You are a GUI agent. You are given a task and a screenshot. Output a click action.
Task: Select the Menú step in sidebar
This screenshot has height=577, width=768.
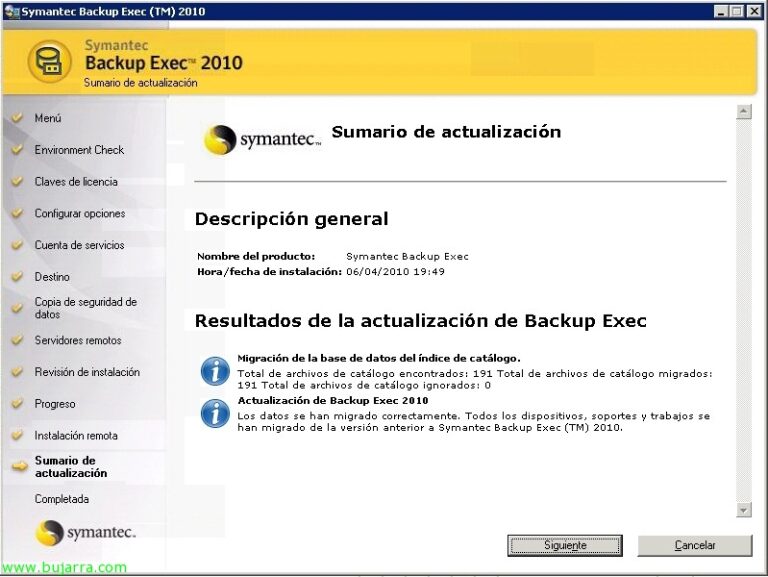tap(48, 118)
